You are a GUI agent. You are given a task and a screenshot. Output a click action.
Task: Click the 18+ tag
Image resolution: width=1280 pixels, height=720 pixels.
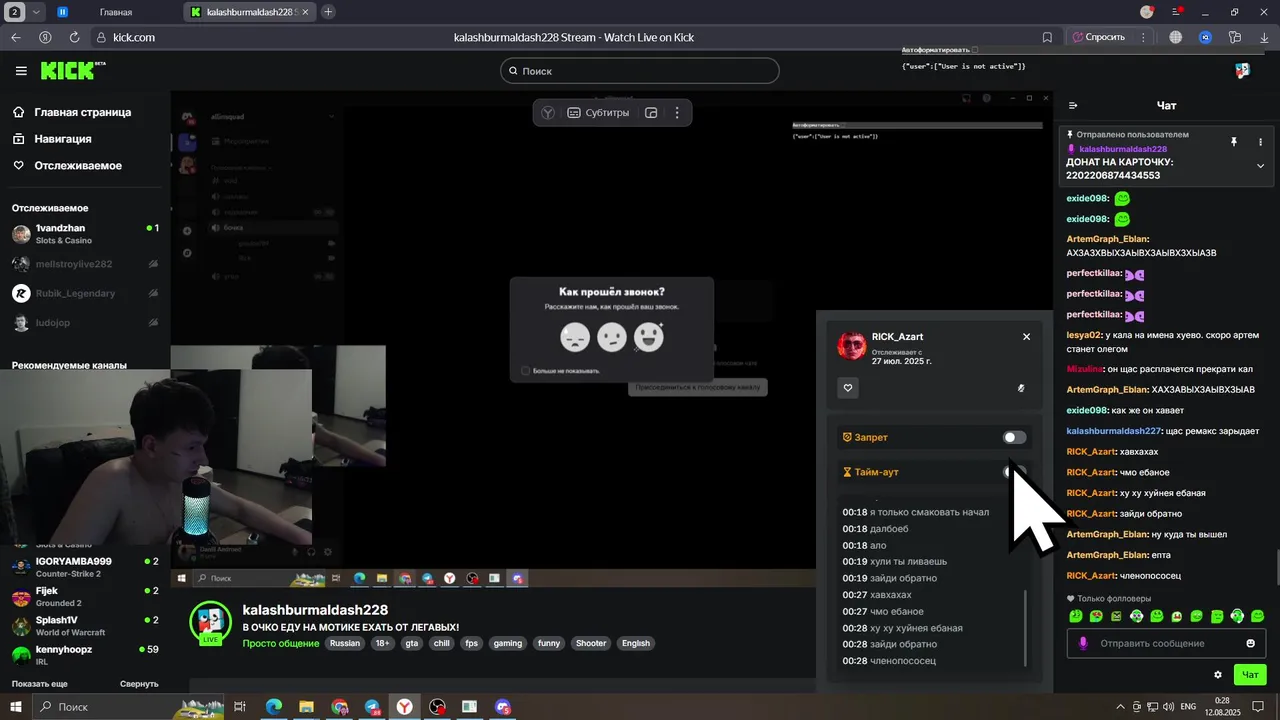(382, 643)
